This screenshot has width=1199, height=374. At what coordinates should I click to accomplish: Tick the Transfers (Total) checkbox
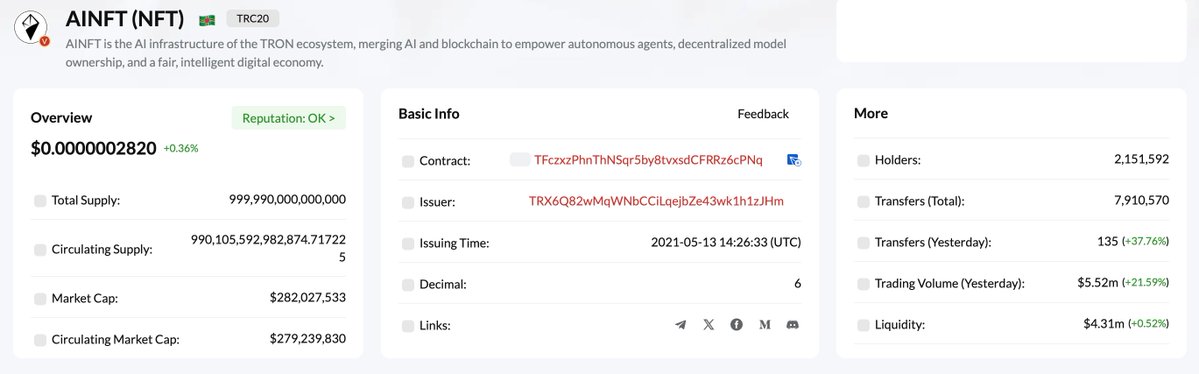click(x=863, y=202)
